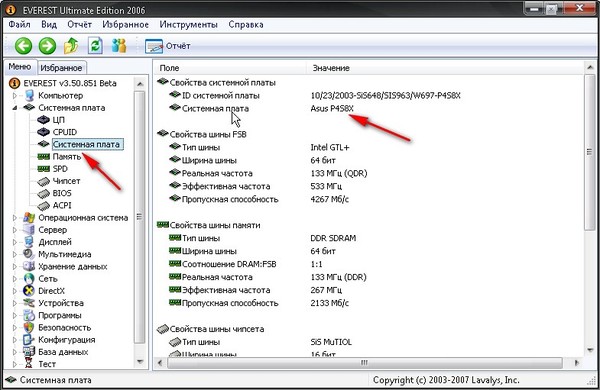This screenshot has height=390, width=600.
Task: Expand the Операционная система node
Action: [x=15, y=218]
